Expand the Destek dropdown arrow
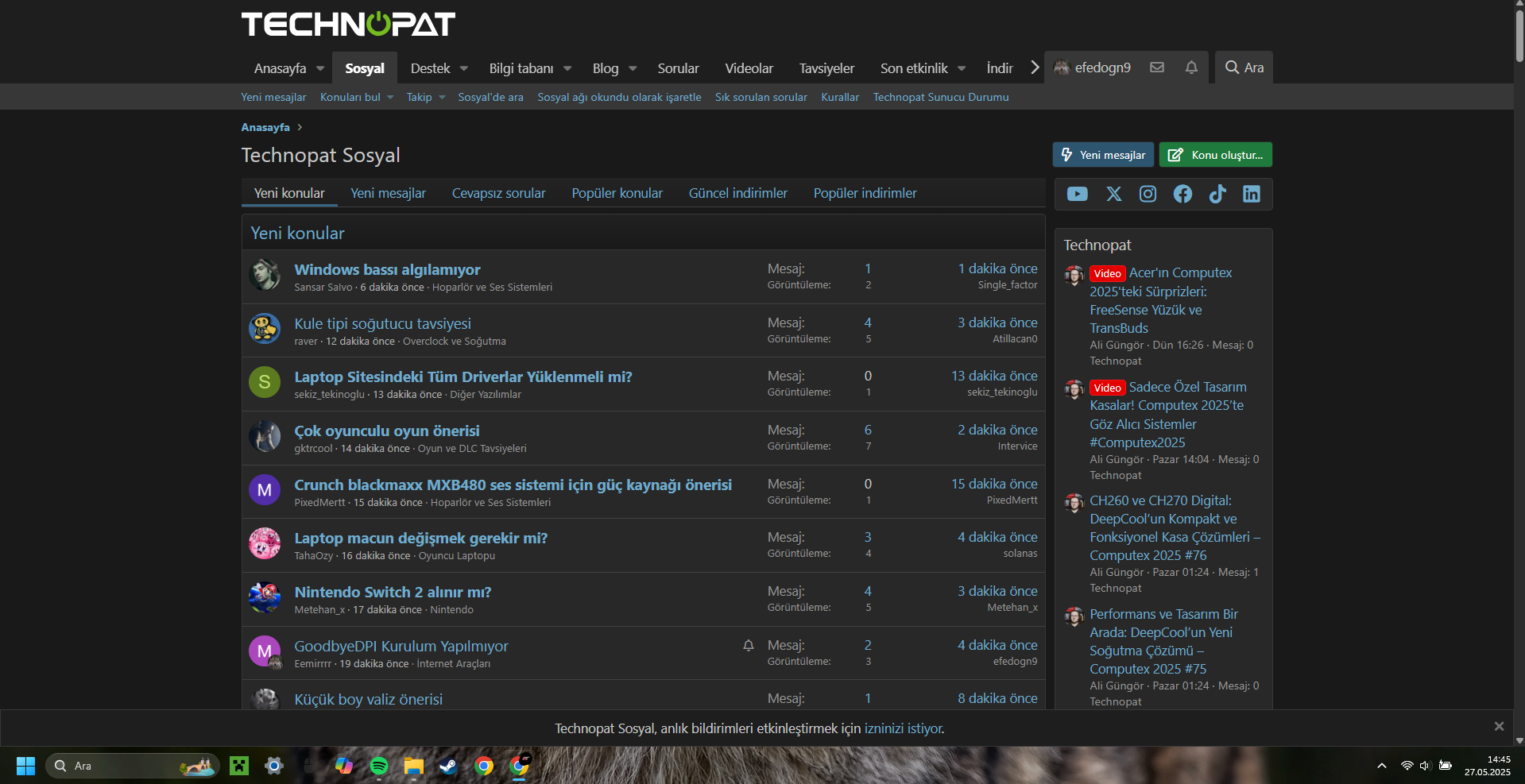 click(464, 68)
